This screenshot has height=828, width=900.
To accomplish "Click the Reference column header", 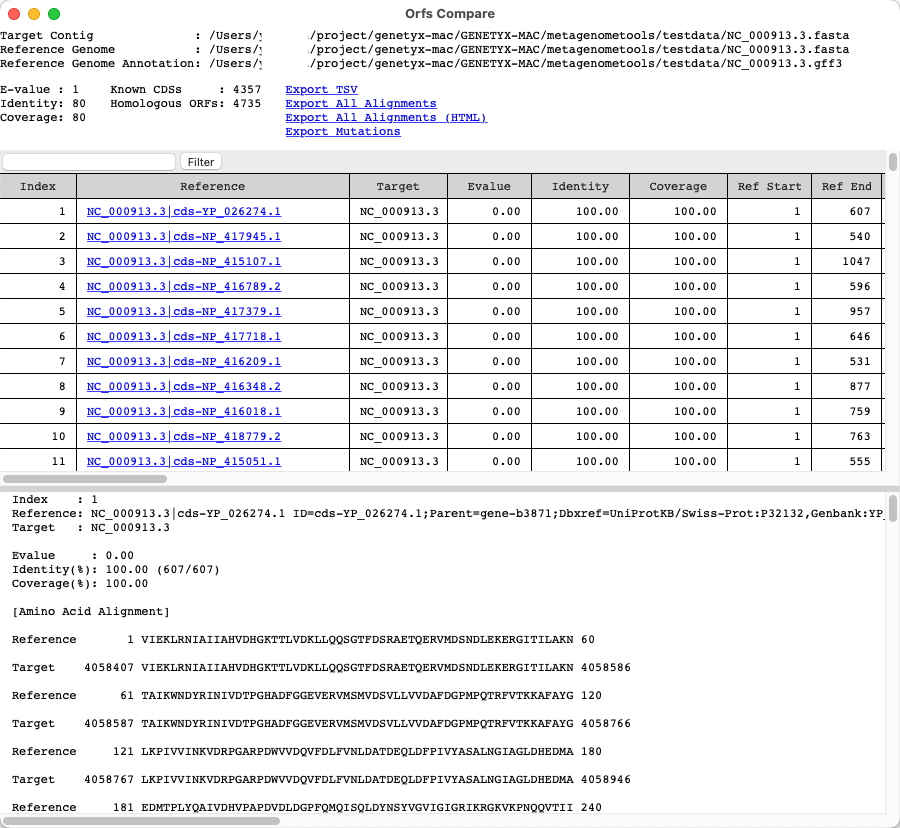I will pos(212,186).
